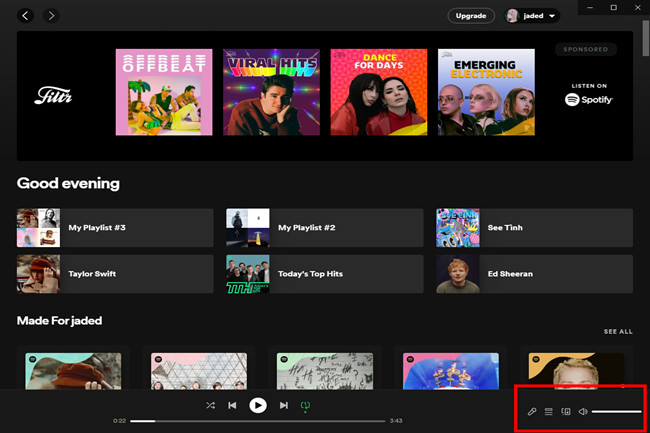Maximize the Spotify window
Screen dimensions: 650x433
(614, 7)
